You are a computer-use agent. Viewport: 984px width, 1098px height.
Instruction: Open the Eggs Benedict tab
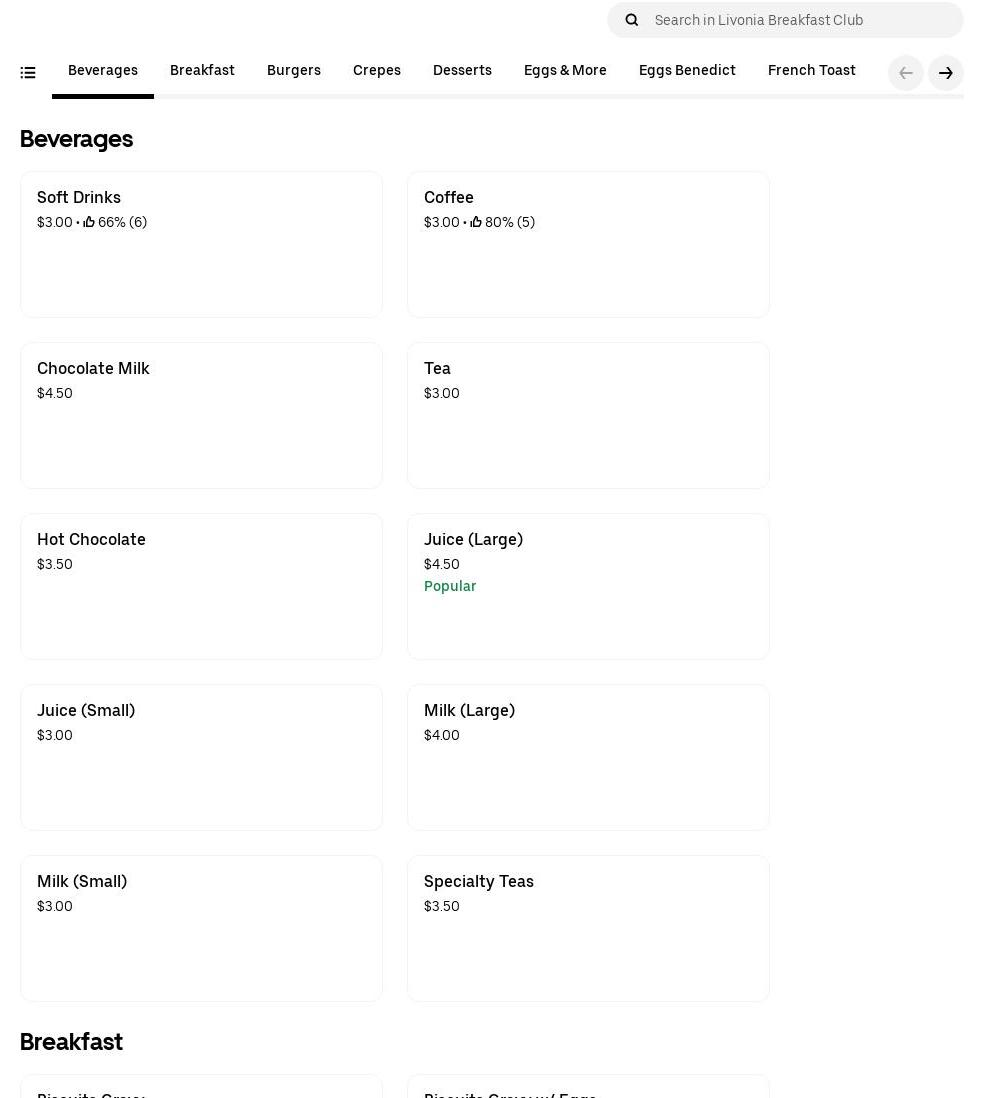coord(687,71)
